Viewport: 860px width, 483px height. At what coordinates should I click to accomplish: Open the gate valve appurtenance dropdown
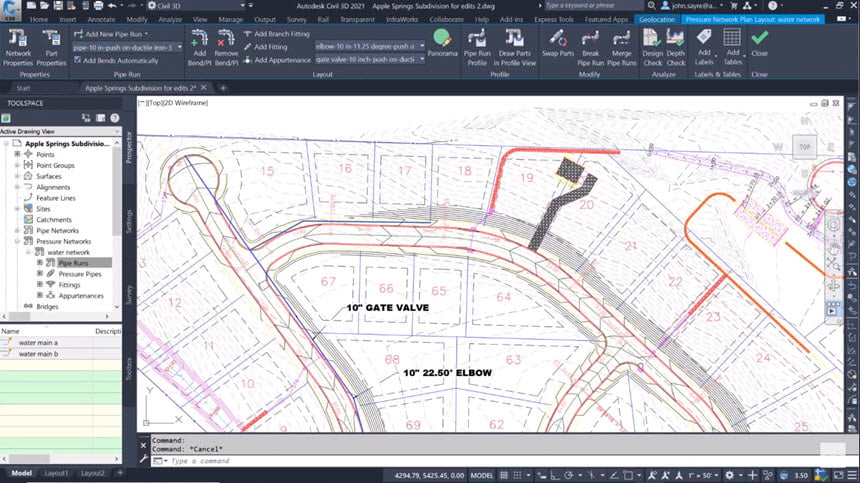pos(370,59)
